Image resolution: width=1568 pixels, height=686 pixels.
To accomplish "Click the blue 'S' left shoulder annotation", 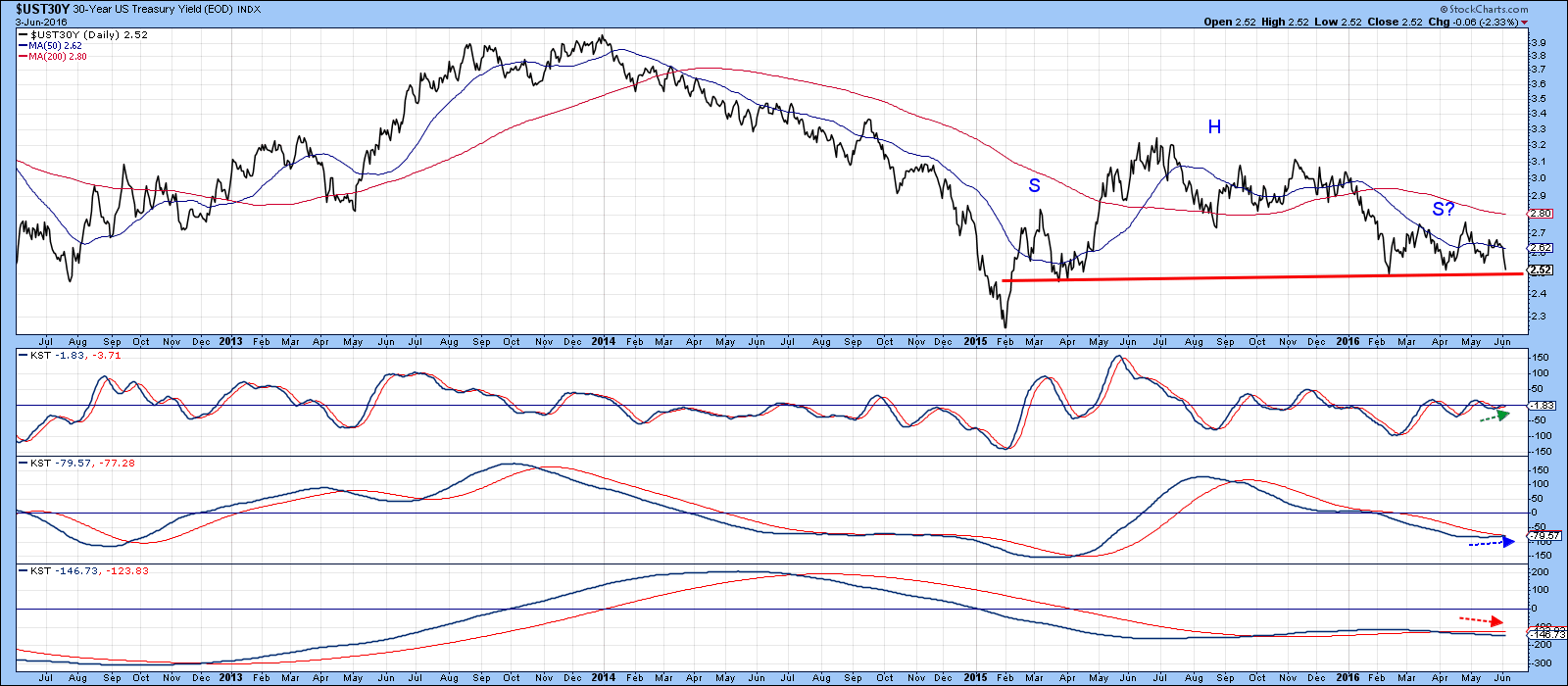I will point(1034,185).
